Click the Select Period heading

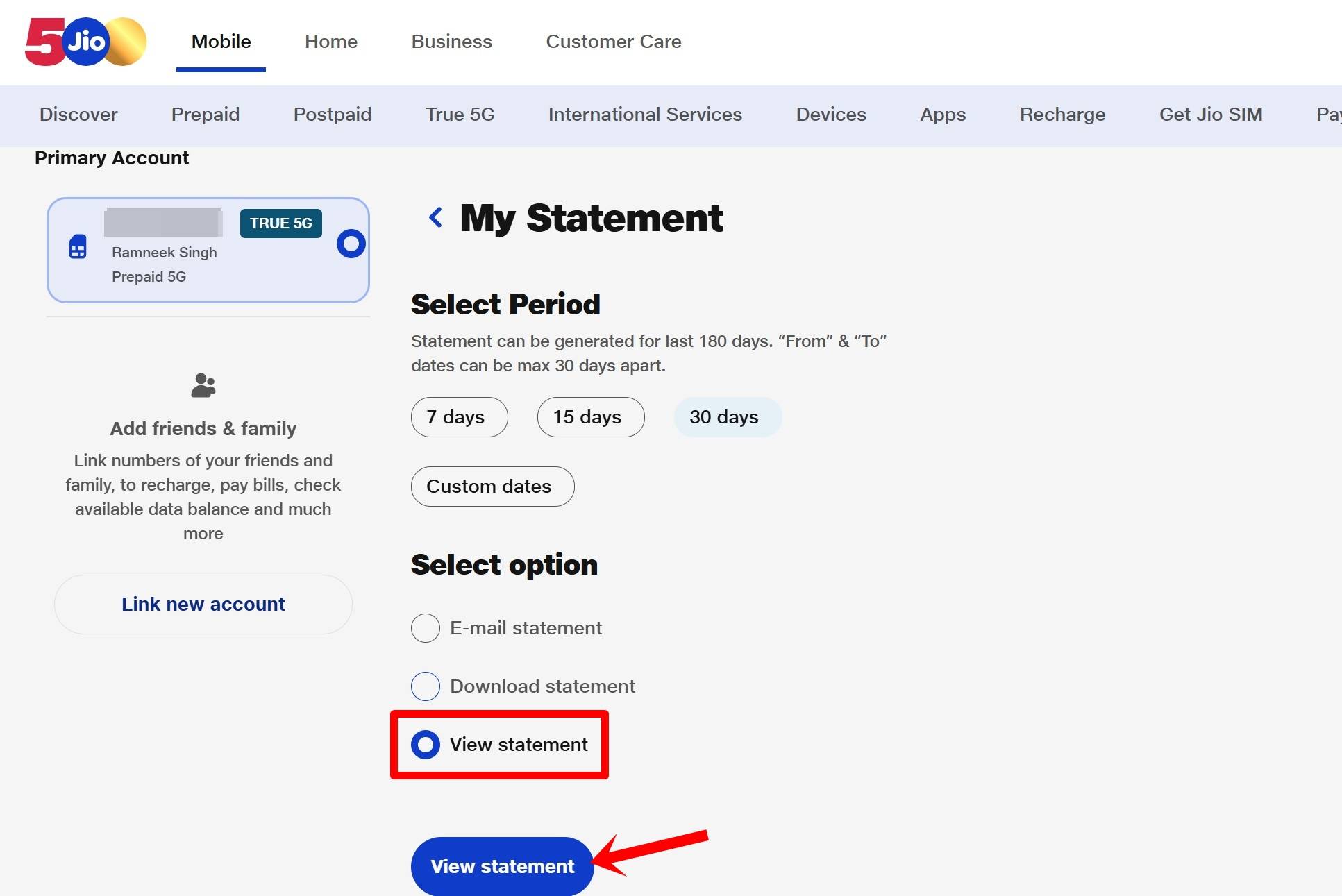point(505,305)
